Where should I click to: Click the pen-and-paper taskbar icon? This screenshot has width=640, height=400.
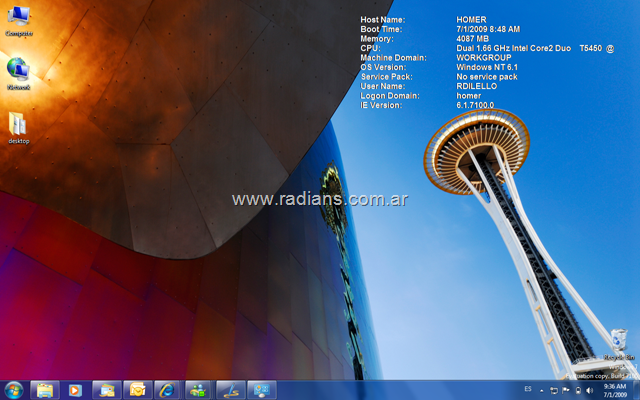[x=230, y=389]
